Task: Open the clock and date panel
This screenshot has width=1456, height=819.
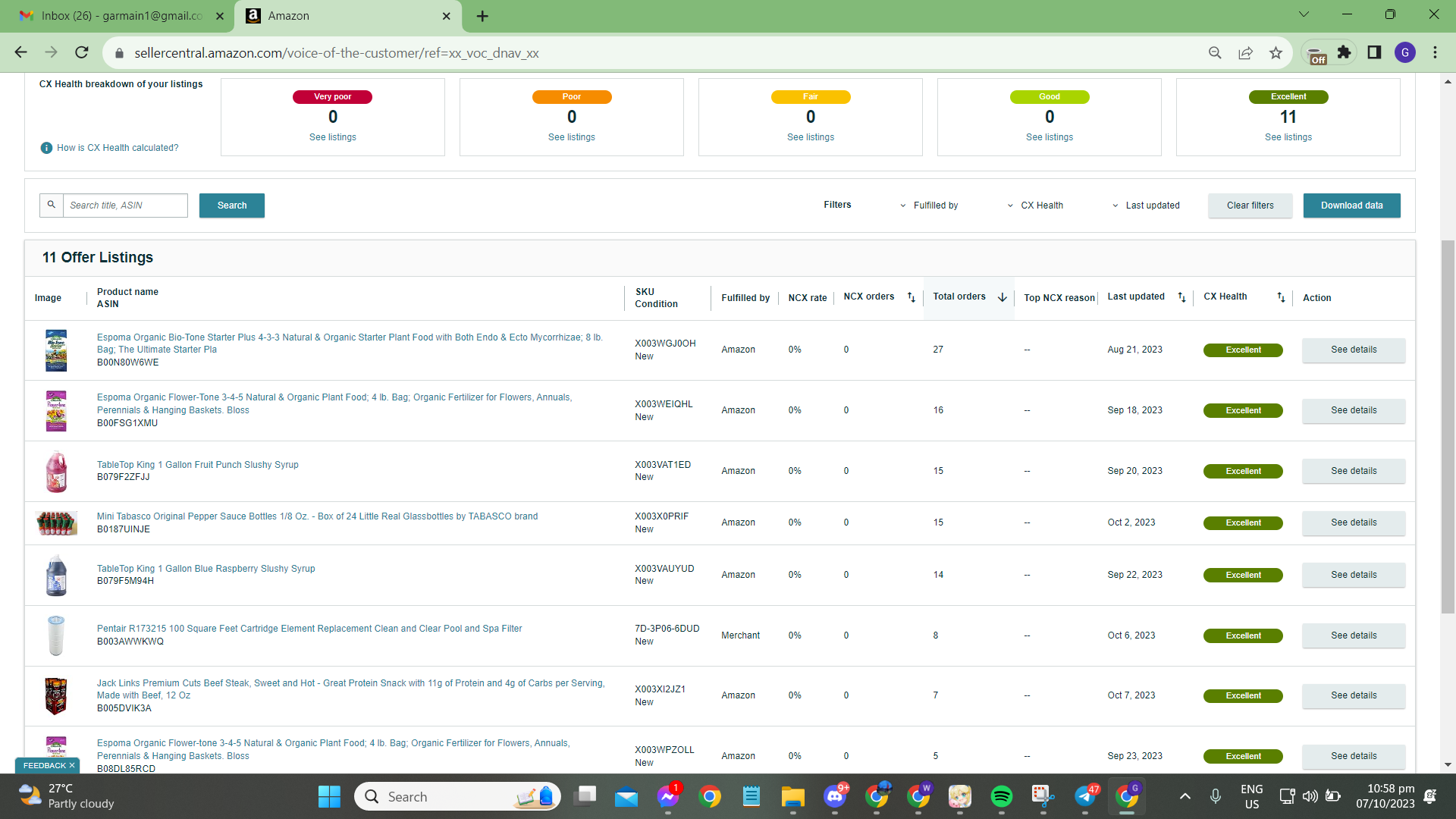Action: pos(1385,796)
